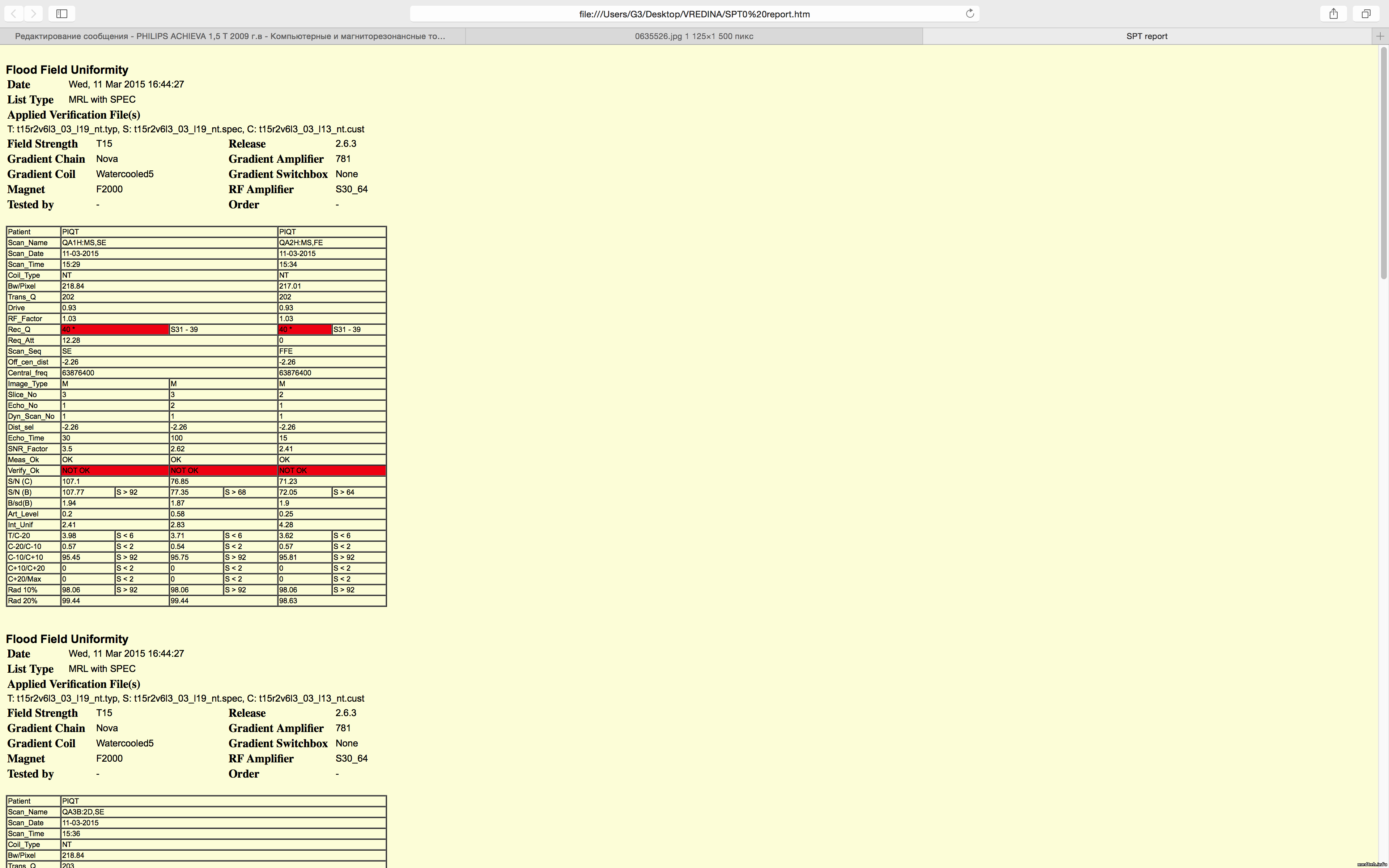Click the leftmost red NOT OK cell
The width and height of the screenshot is (1389, 868).
pos(114,470)
